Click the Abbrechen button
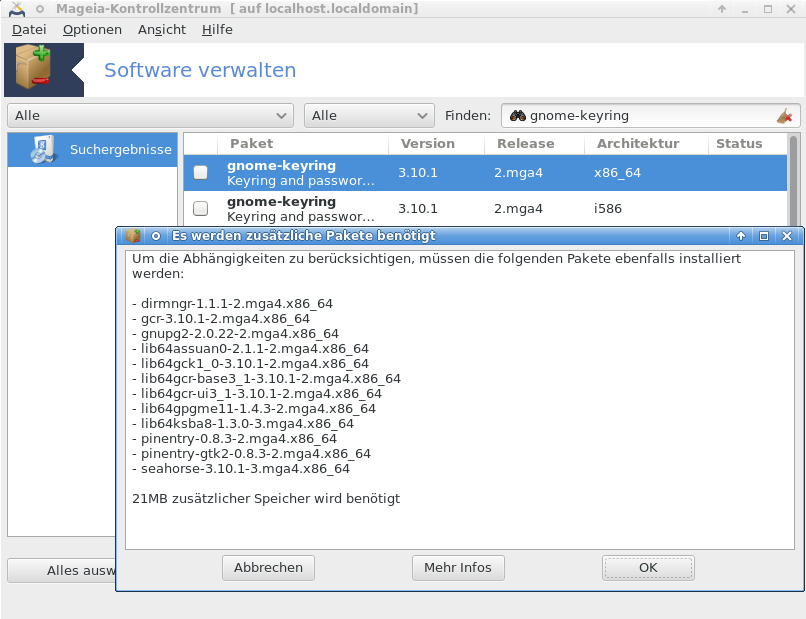This screenshot has height=619, width=806. (x=268, y=568)
